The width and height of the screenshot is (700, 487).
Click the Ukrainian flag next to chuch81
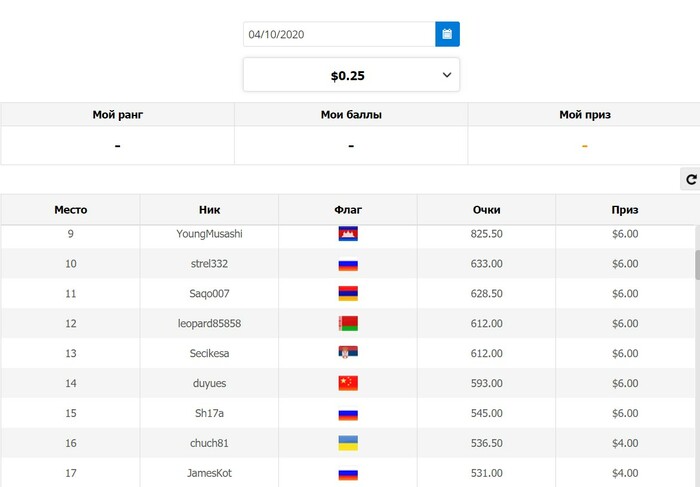[348, 443]
